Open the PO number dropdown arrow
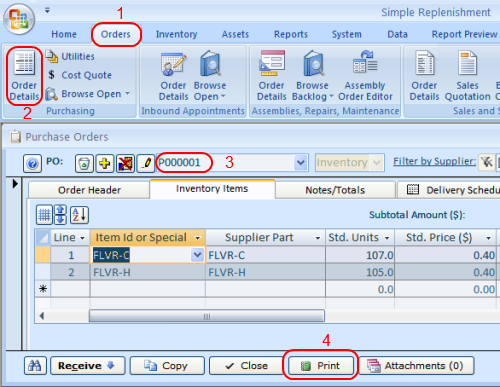500x387 pixels. pyautogui.click(x=301, y=163)
